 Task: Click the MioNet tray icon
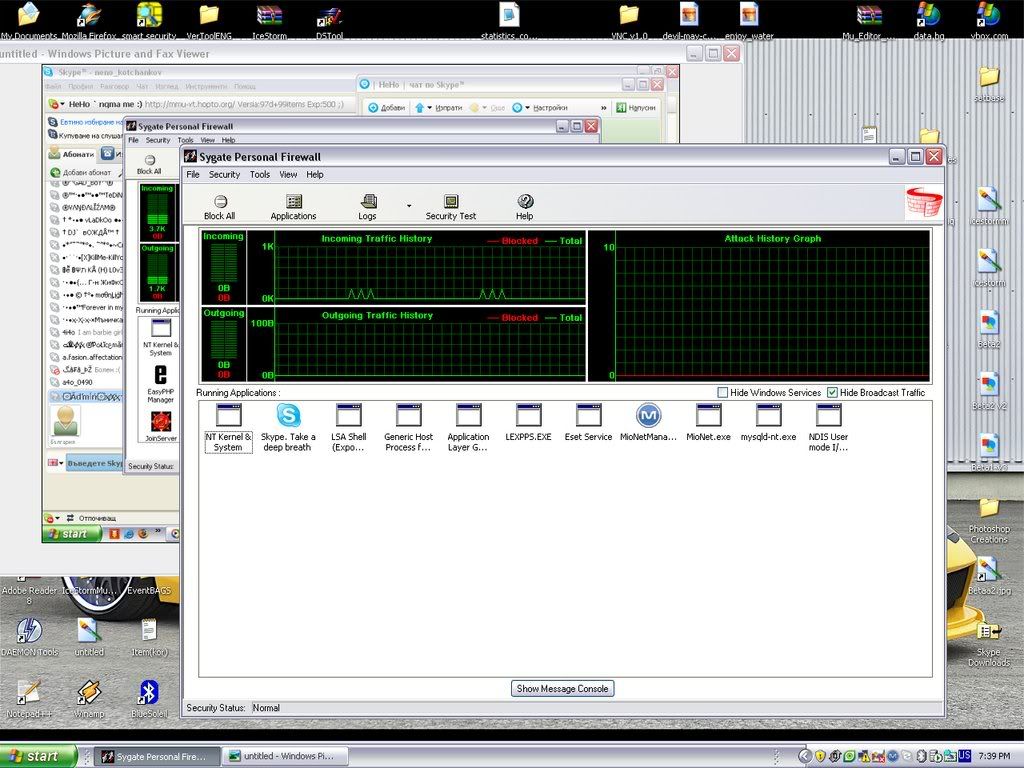tap(893, 756)
